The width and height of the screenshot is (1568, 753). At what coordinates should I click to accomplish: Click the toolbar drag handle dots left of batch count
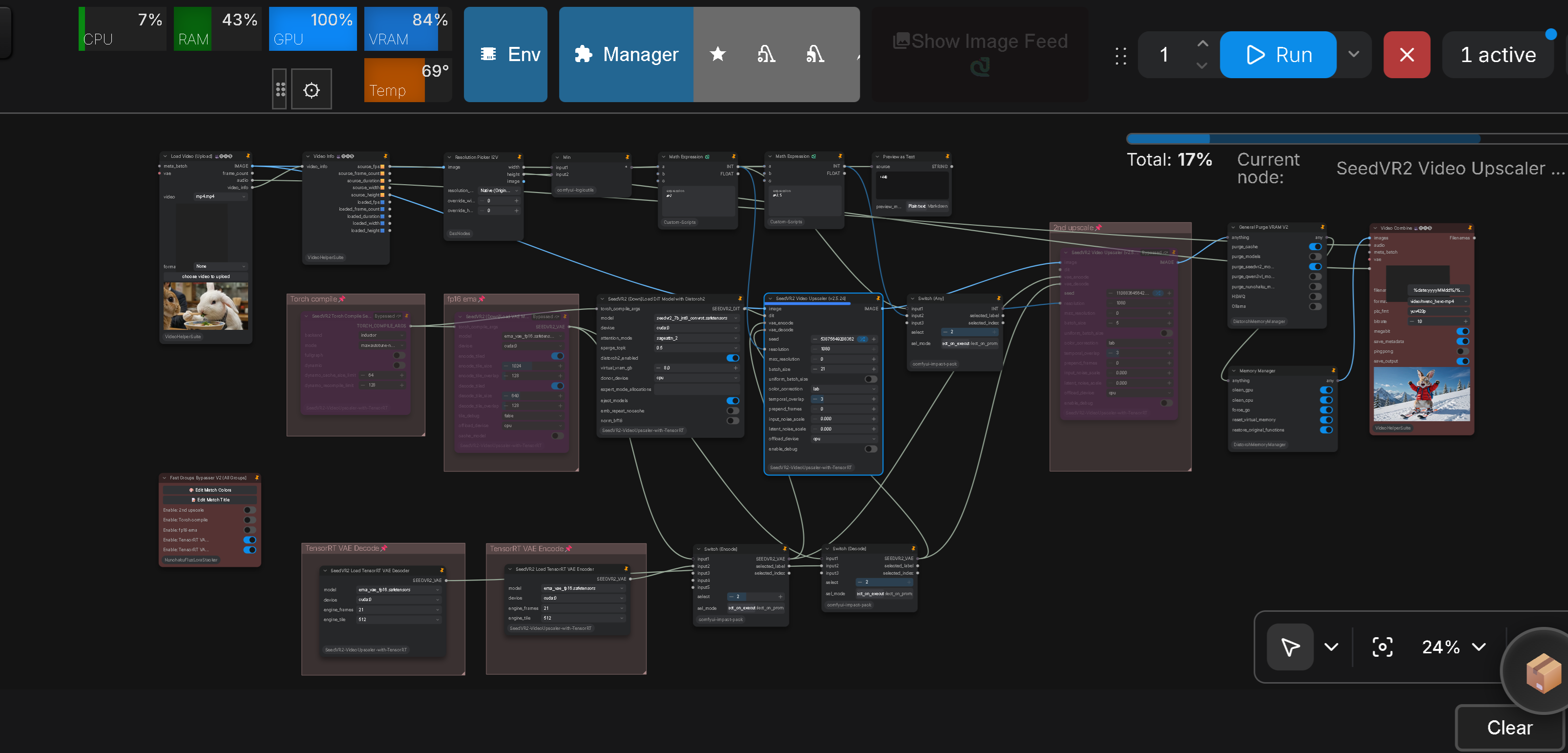1121,55
